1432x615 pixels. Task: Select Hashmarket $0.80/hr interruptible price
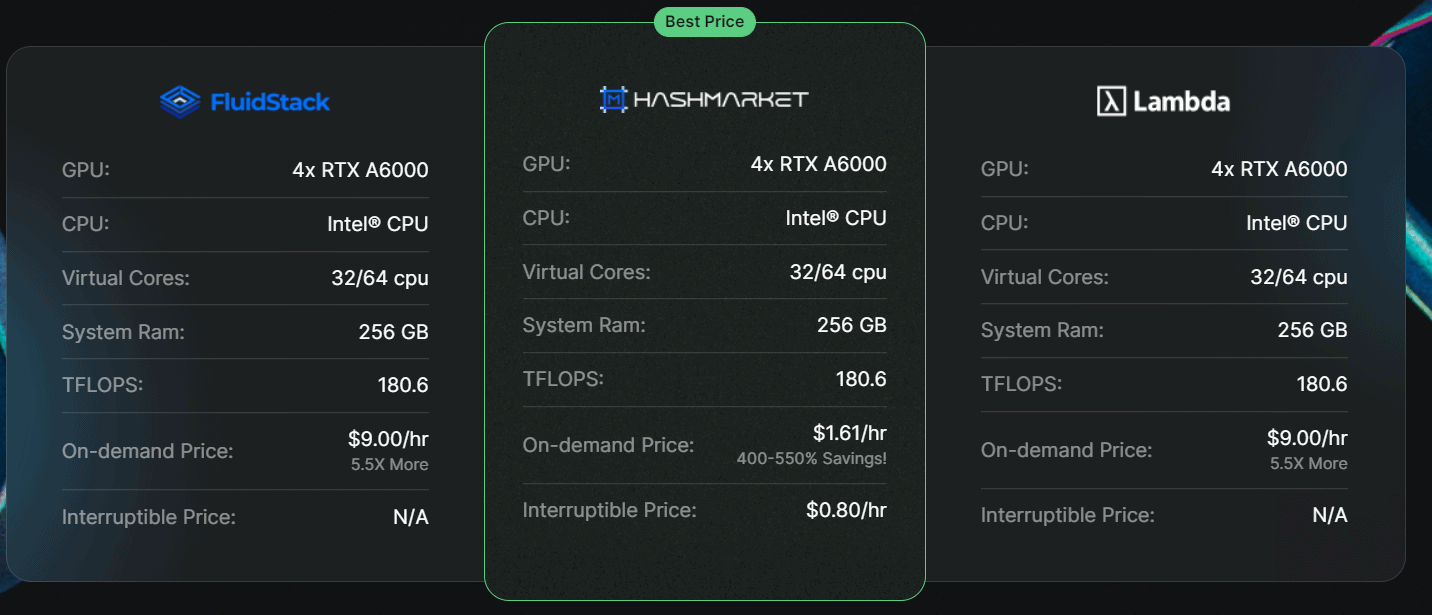[x=847, y=510]
